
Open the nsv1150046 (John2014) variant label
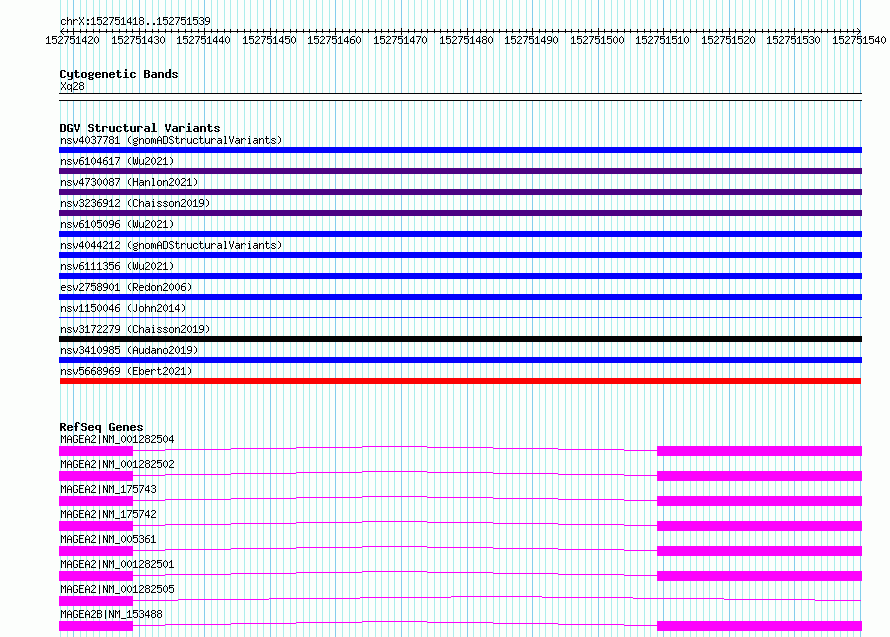click(123, 308)
